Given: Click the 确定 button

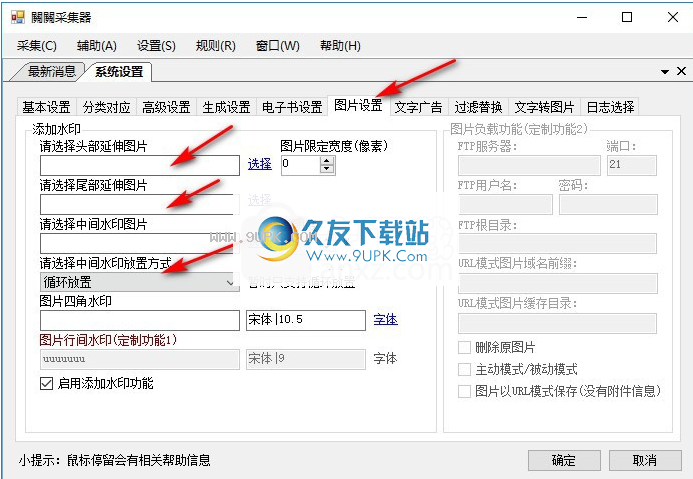Looking at the screenshot, I should (x=564, y=460).
